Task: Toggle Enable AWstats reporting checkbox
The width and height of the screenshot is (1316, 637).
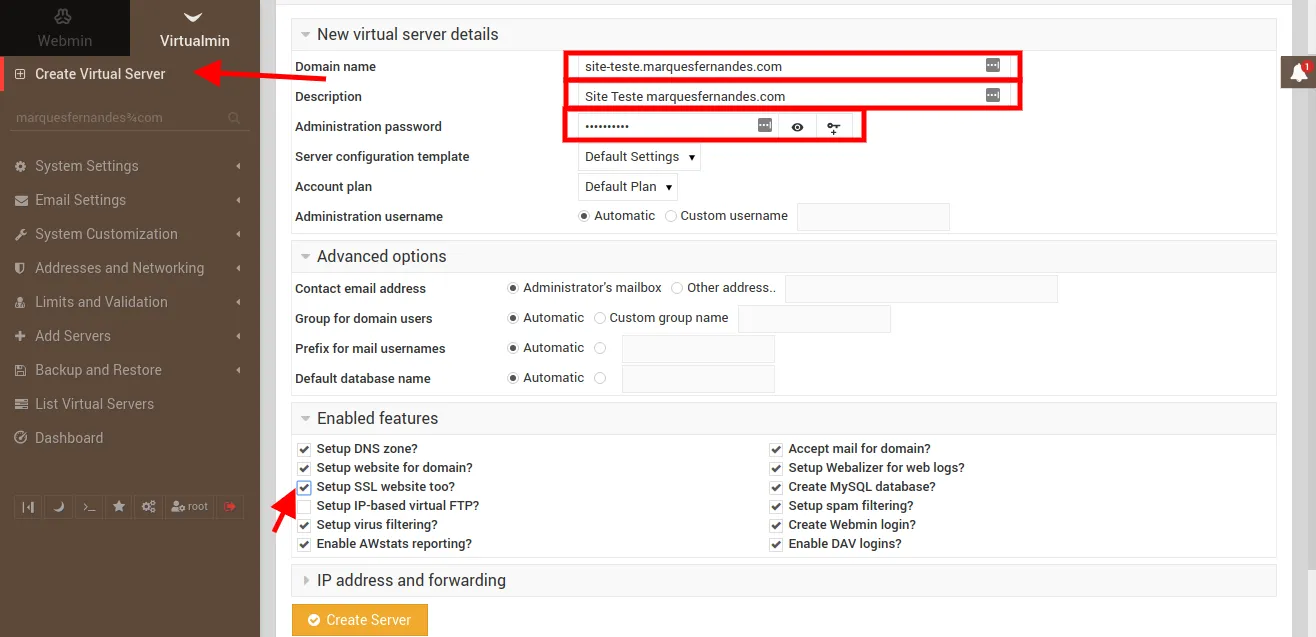Action: 304,544
